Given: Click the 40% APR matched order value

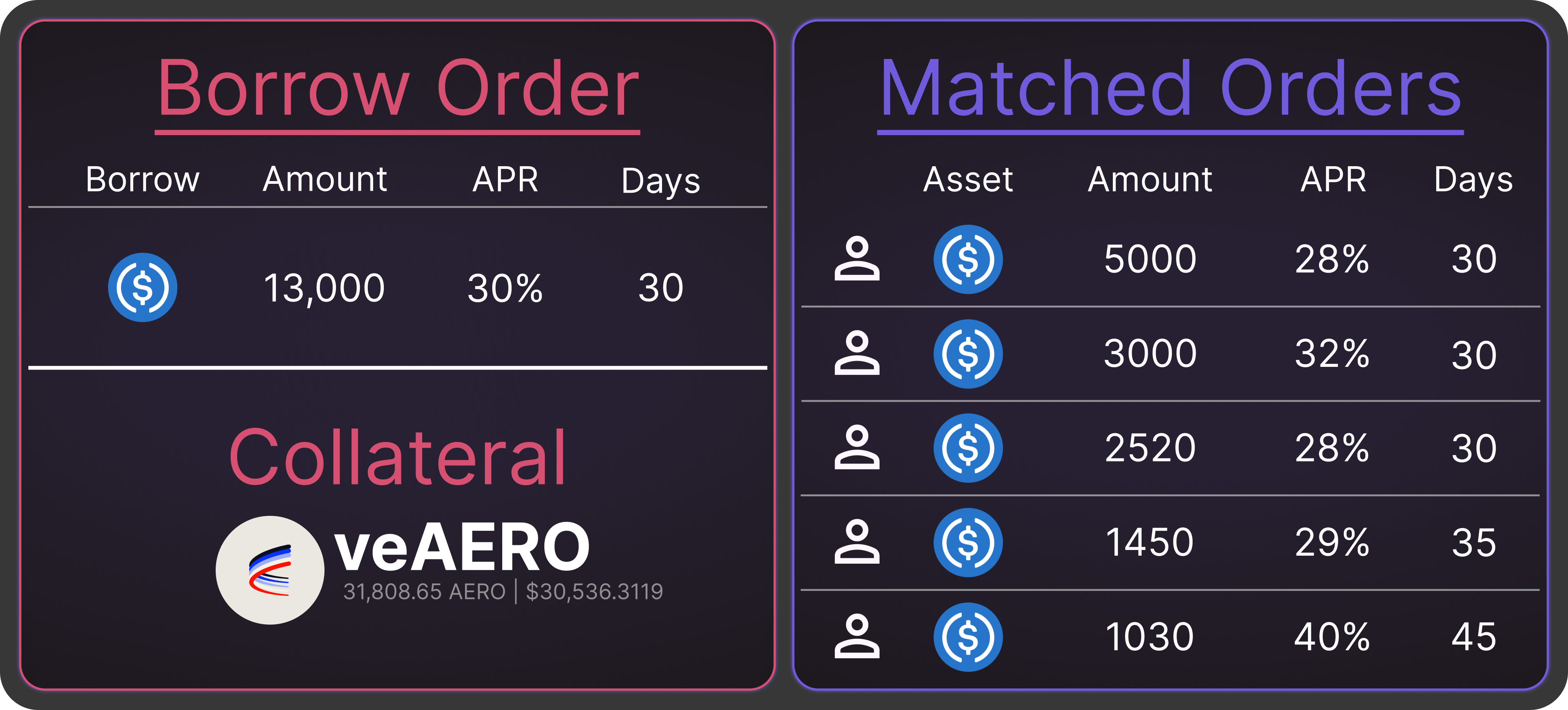Looking at the screenshot, I should (x=1332, y=637).
